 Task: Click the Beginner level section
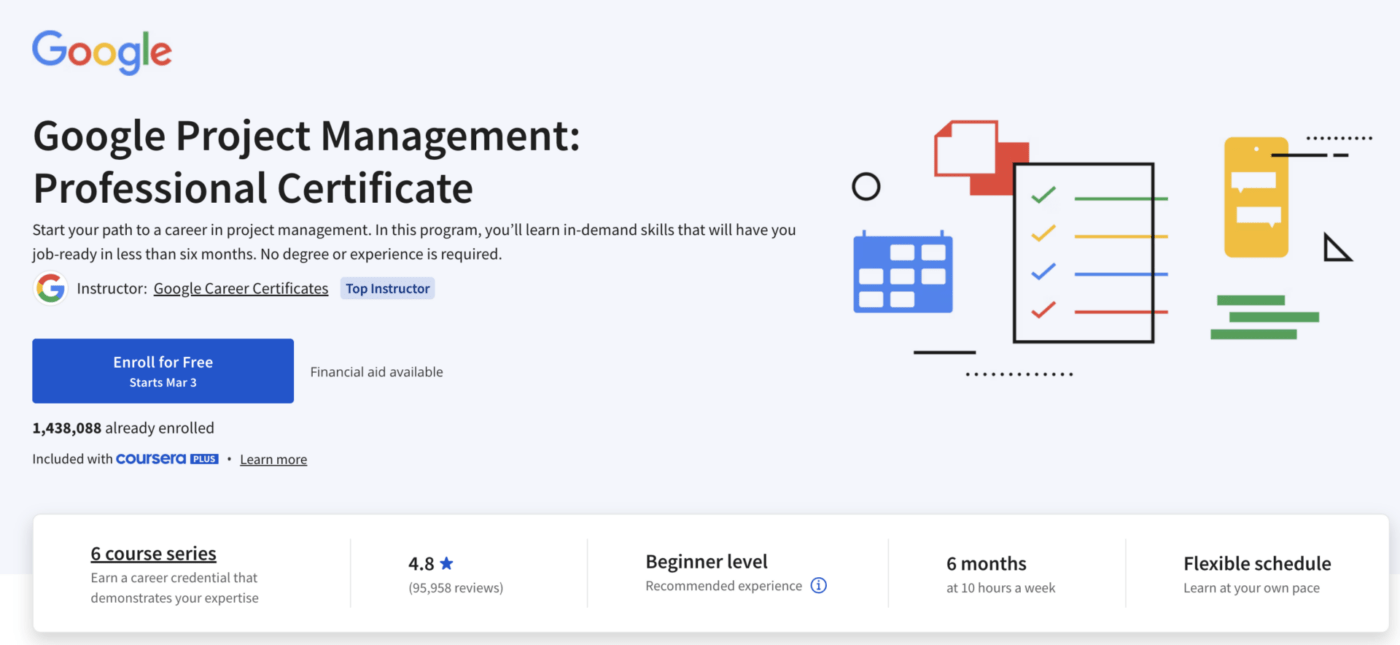click(x=707, y=562)
